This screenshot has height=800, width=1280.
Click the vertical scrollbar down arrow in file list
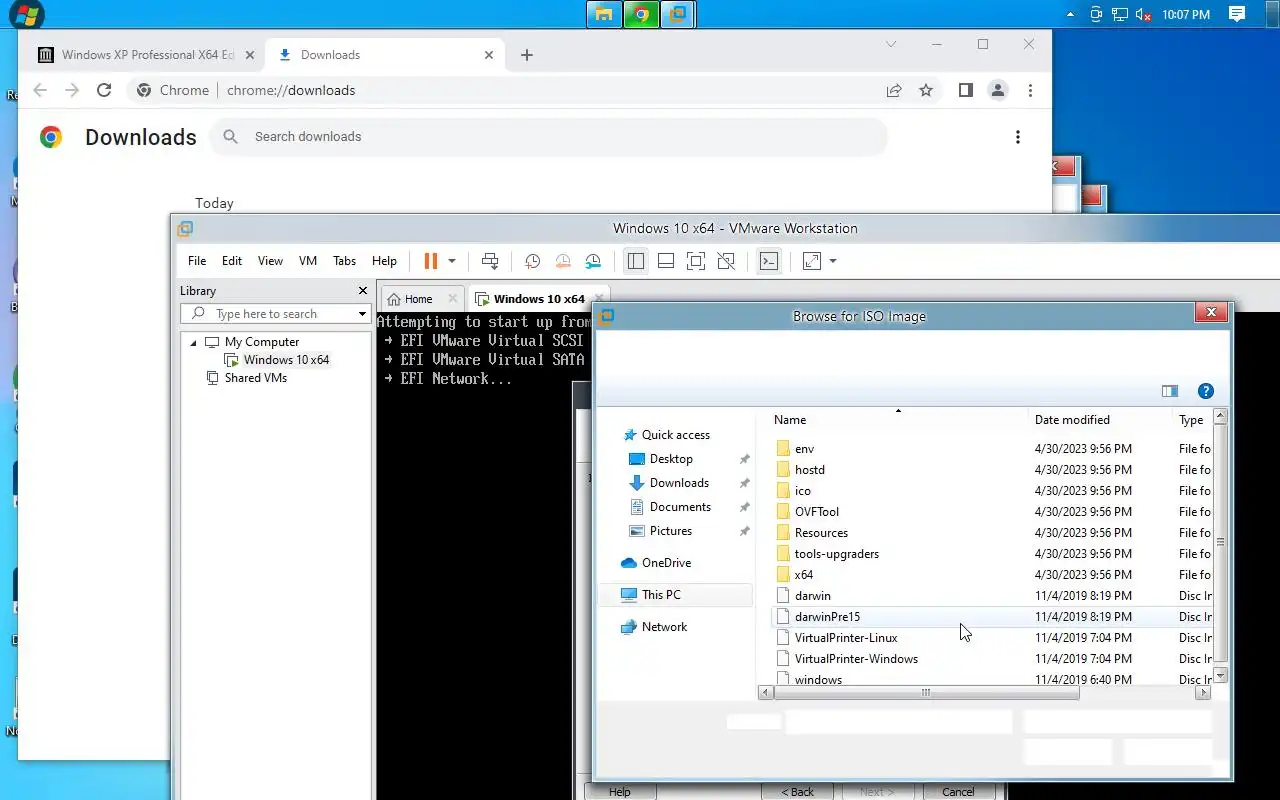(x=1220, y=677)
